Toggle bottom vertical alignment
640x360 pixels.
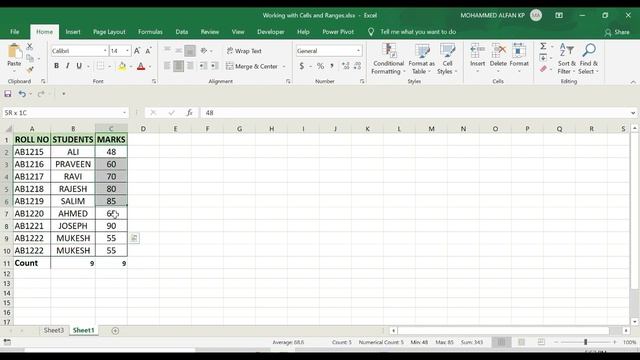click(x=190, y=51)
